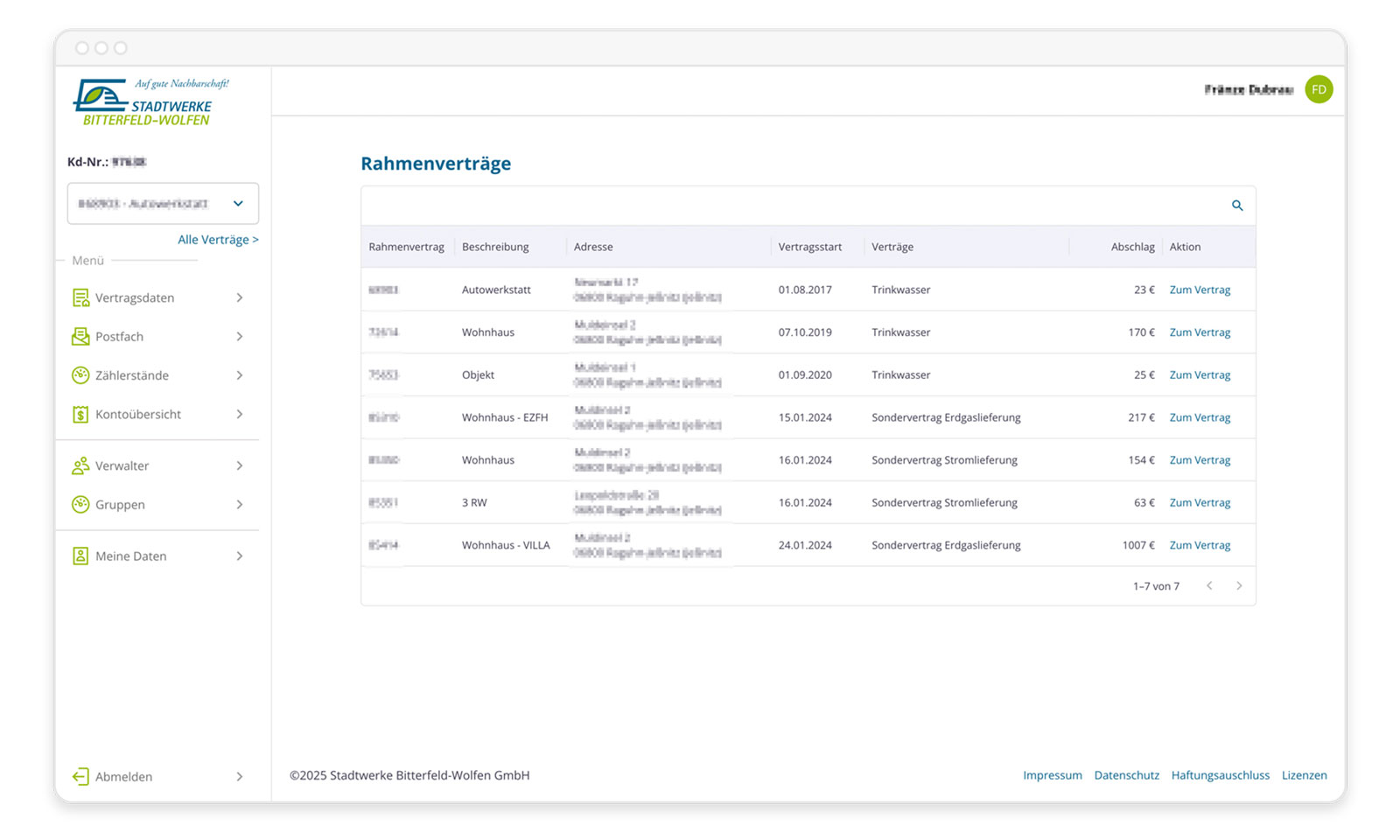Image resolution: width=1400 pixels, height=840 pixels.
Task: Click the search magnifier icon above the table
Action: (1237, 206)
